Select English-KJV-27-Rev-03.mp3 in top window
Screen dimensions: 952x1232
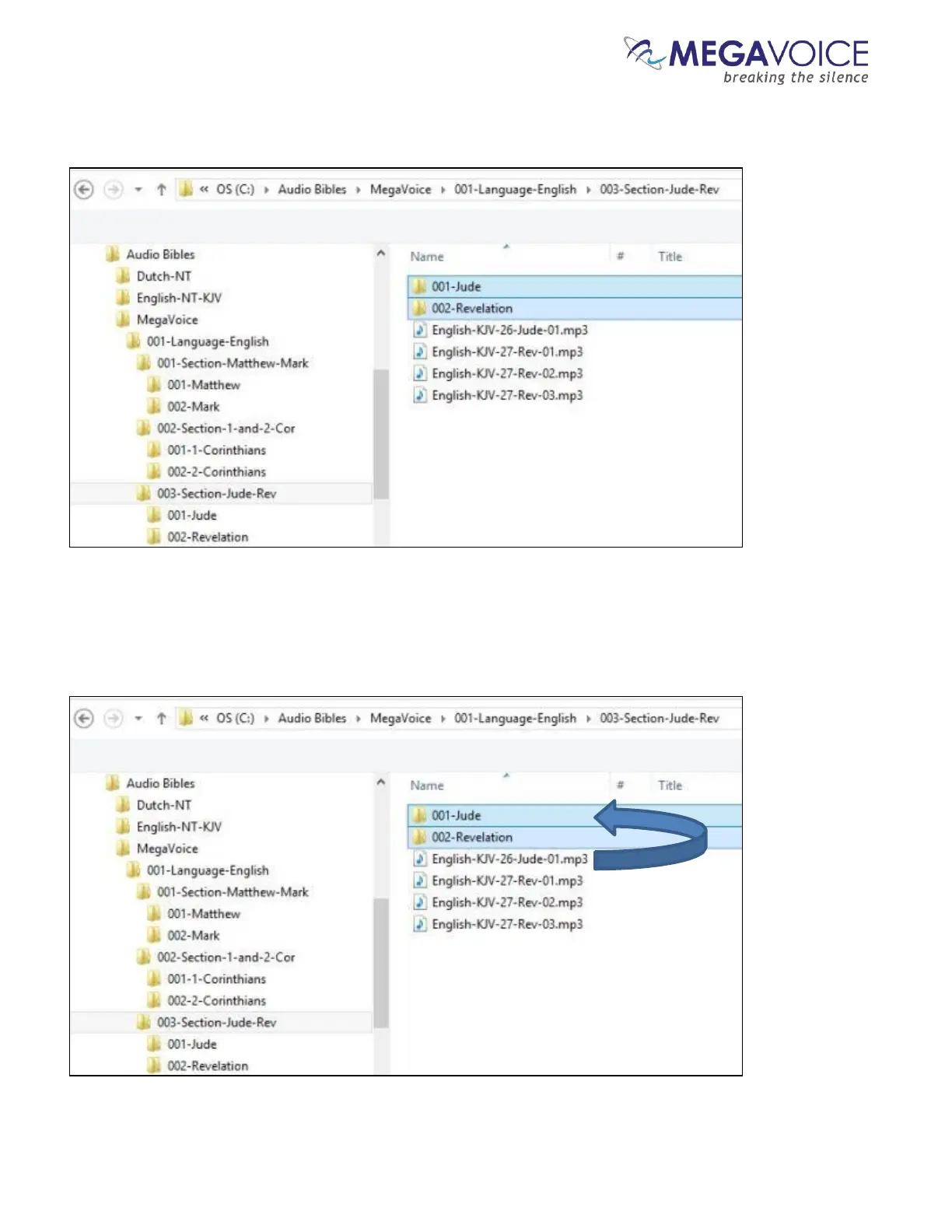click(x=498, y=395)
